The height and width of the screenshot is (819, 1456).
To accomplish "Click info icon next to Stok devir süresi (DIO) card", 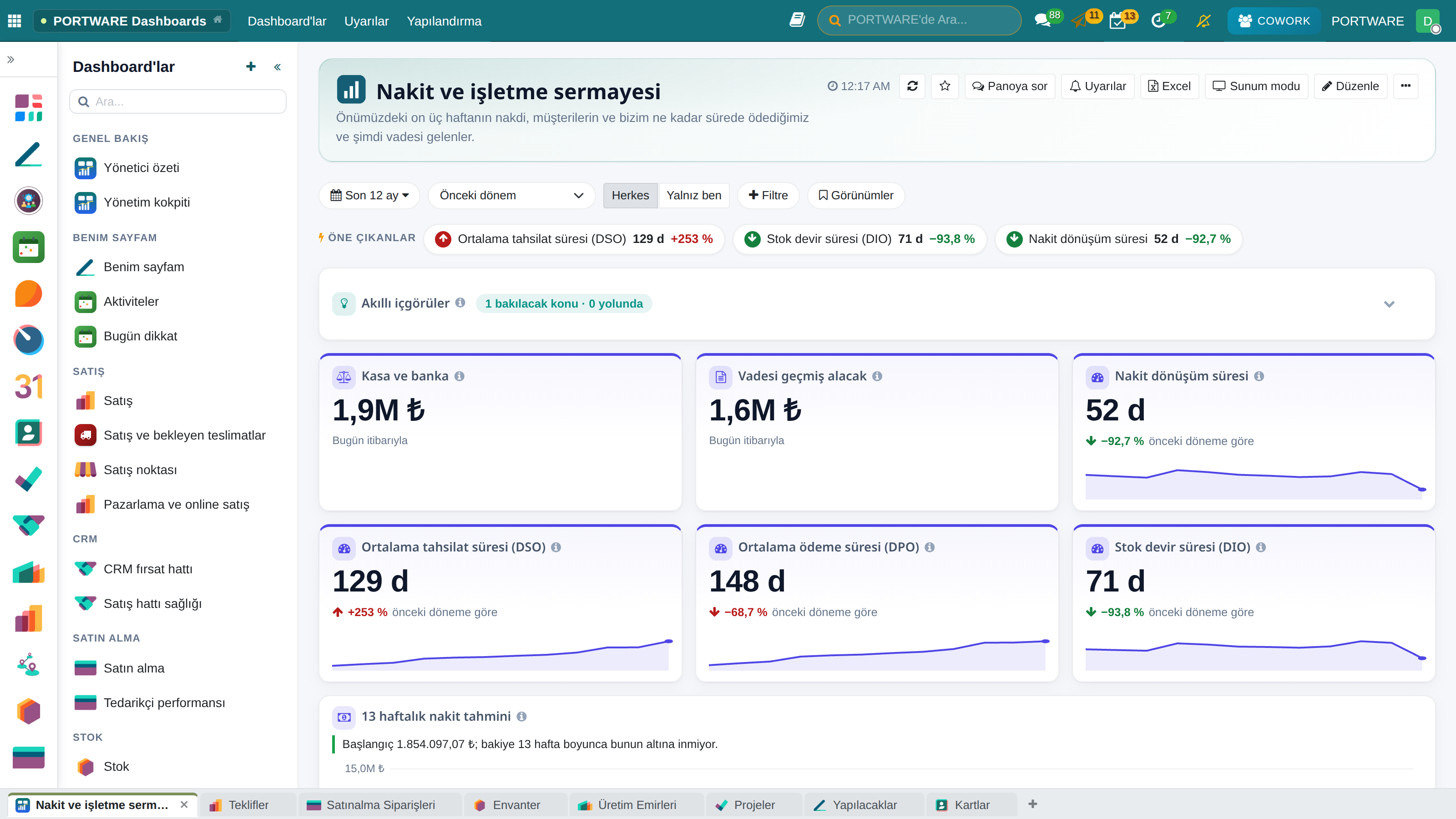I will (x=1260, y=547).
